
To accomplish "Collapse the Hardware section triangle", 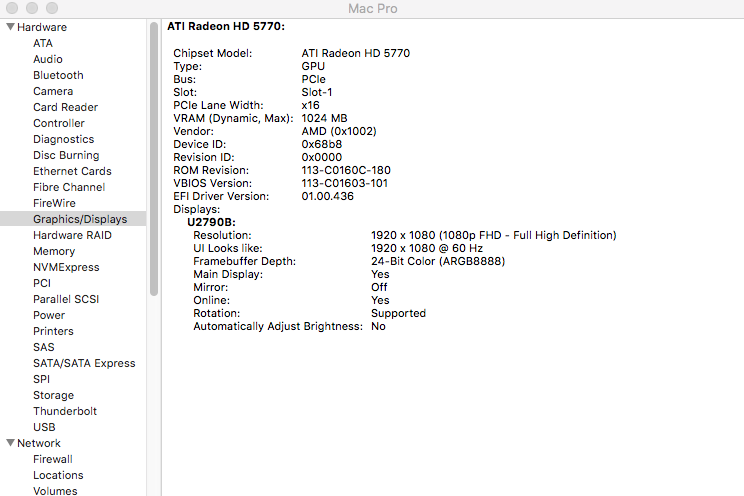I will 10,27.
